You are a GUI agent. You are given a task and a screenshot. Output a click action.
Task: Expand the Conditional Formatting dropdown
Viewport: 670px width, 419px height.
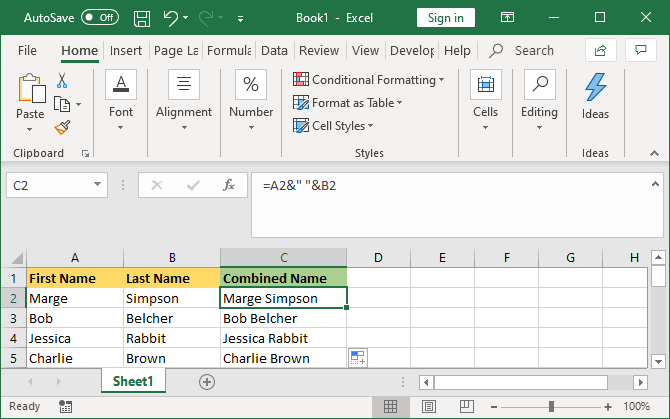[369, 79]
